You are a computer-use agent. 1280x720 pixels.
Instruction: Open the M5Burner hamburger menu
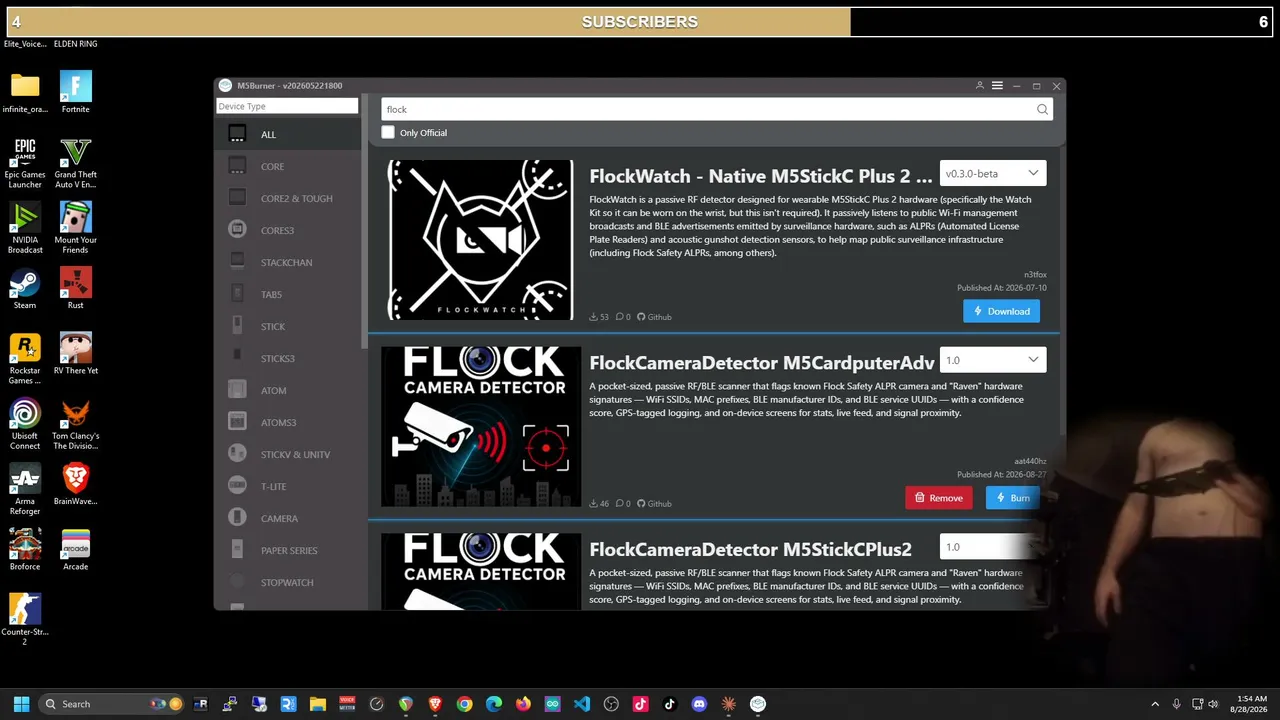pos(997,86)
